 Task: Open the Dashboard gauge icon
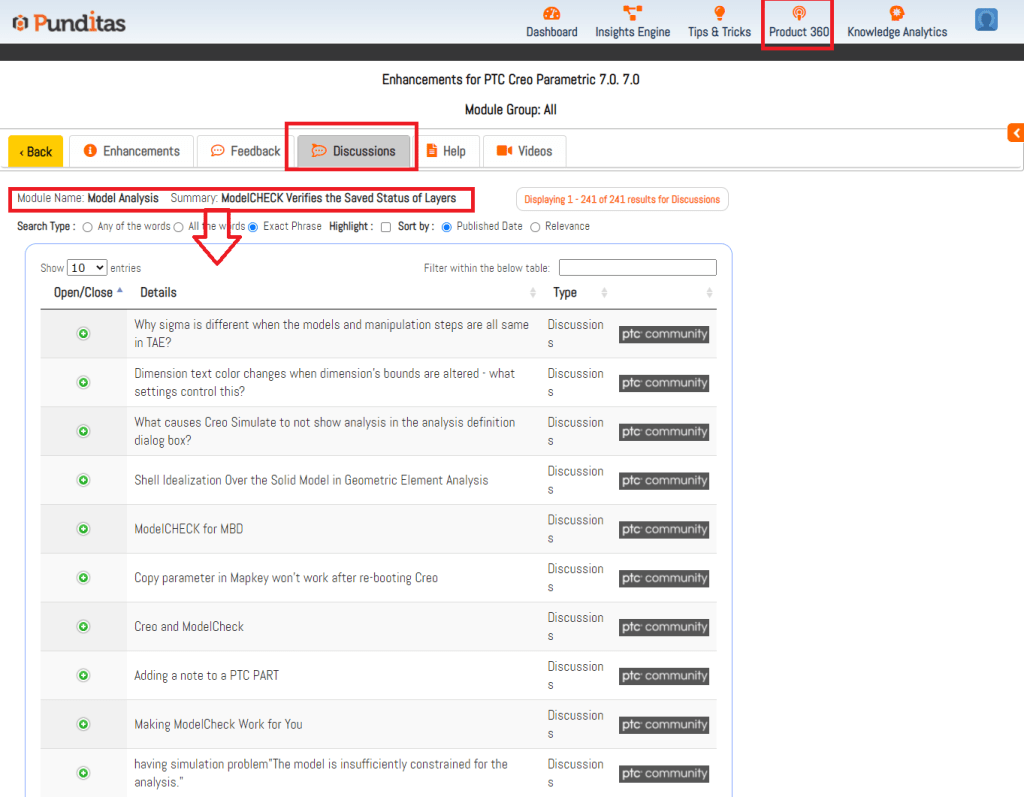tap(551, 14)
